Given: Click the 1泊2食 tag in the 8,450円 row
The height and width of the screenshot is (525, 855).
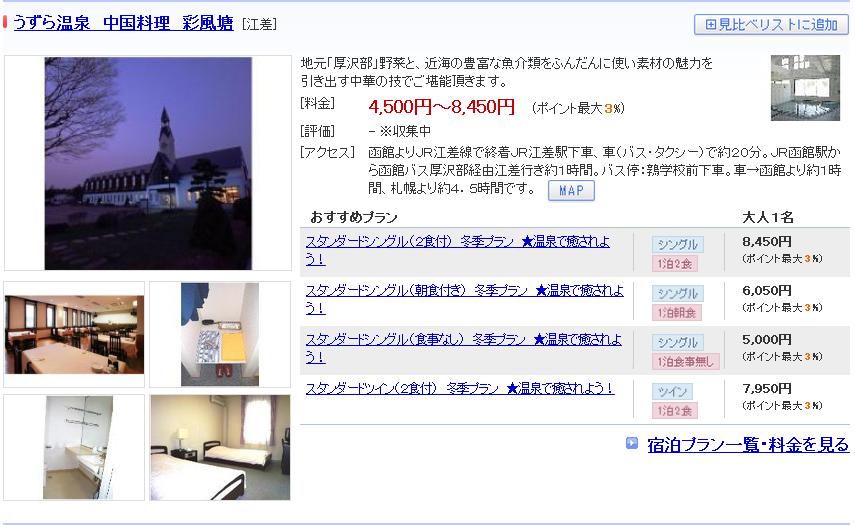Looking at the screenshot, I should pos(675,264).
